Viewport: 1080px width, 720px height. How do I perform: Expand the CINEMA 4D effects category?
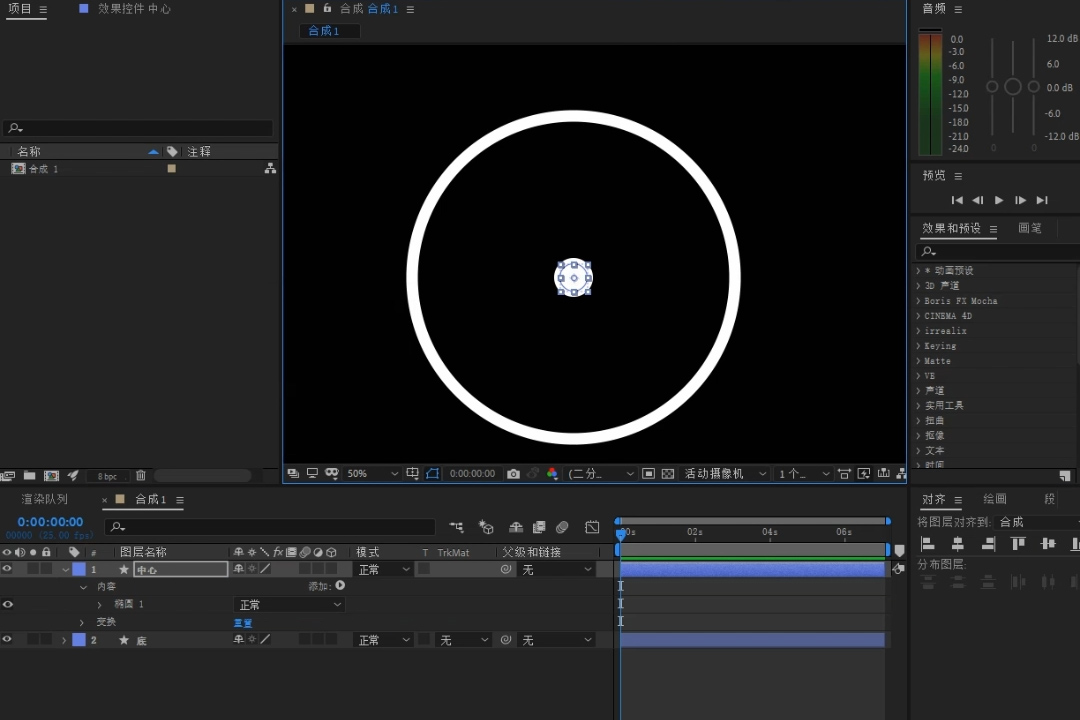tap(919, 316)
